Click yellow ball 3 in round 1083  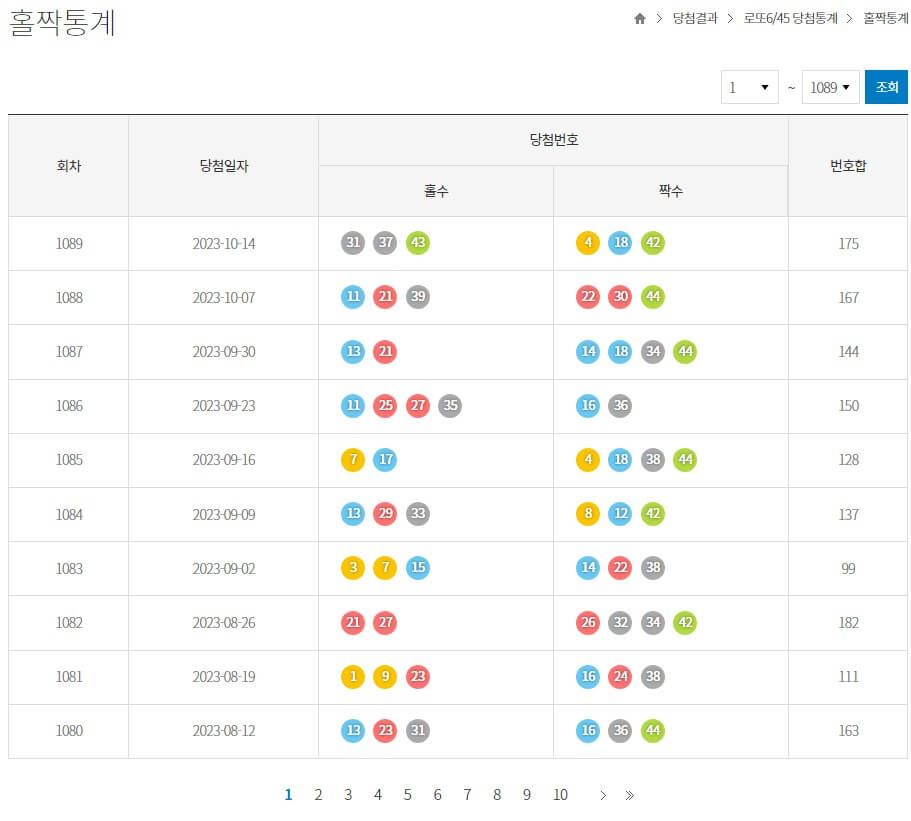point(353,568)
